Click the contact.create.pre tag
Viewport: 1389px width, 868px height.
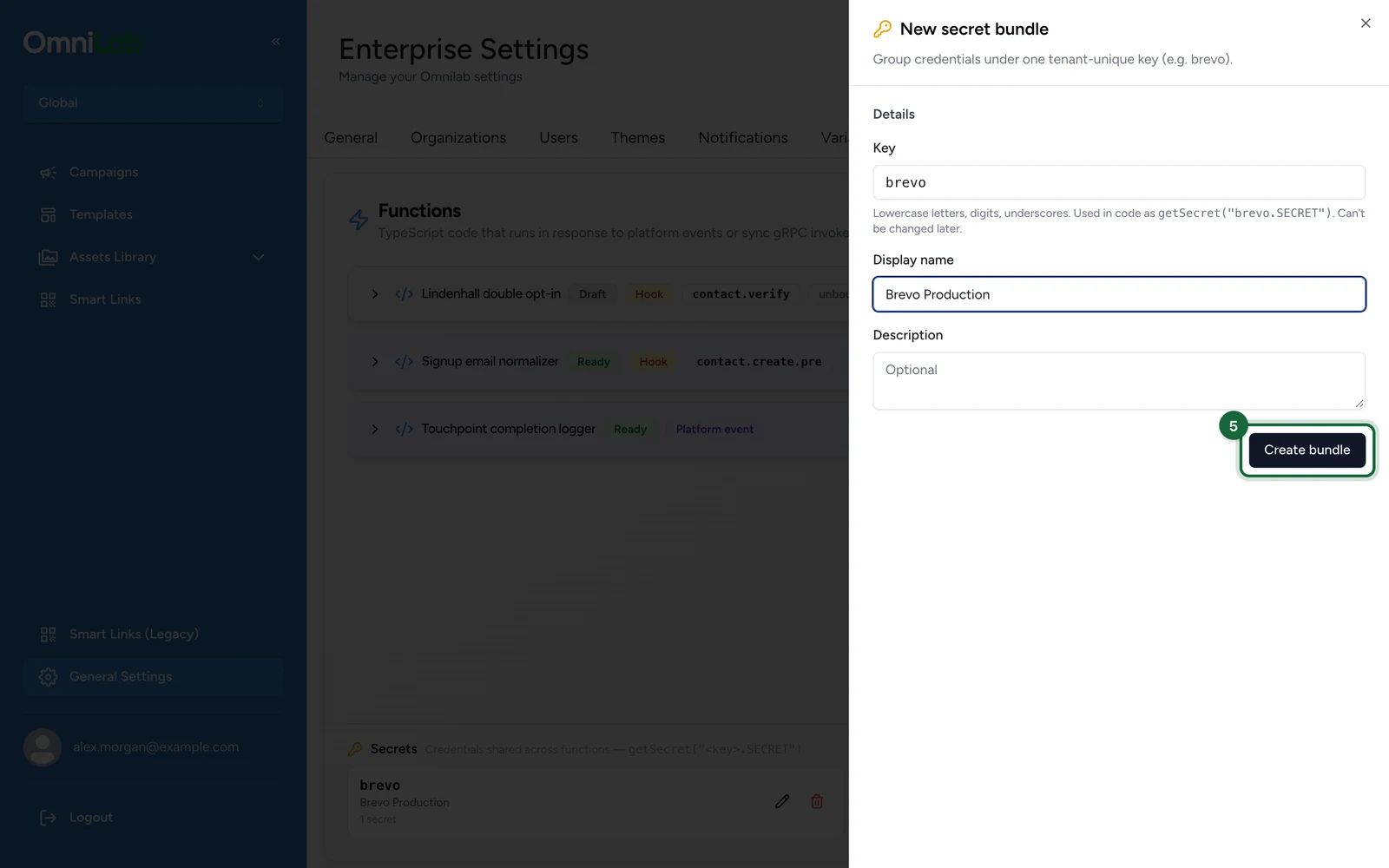point(759,361)
